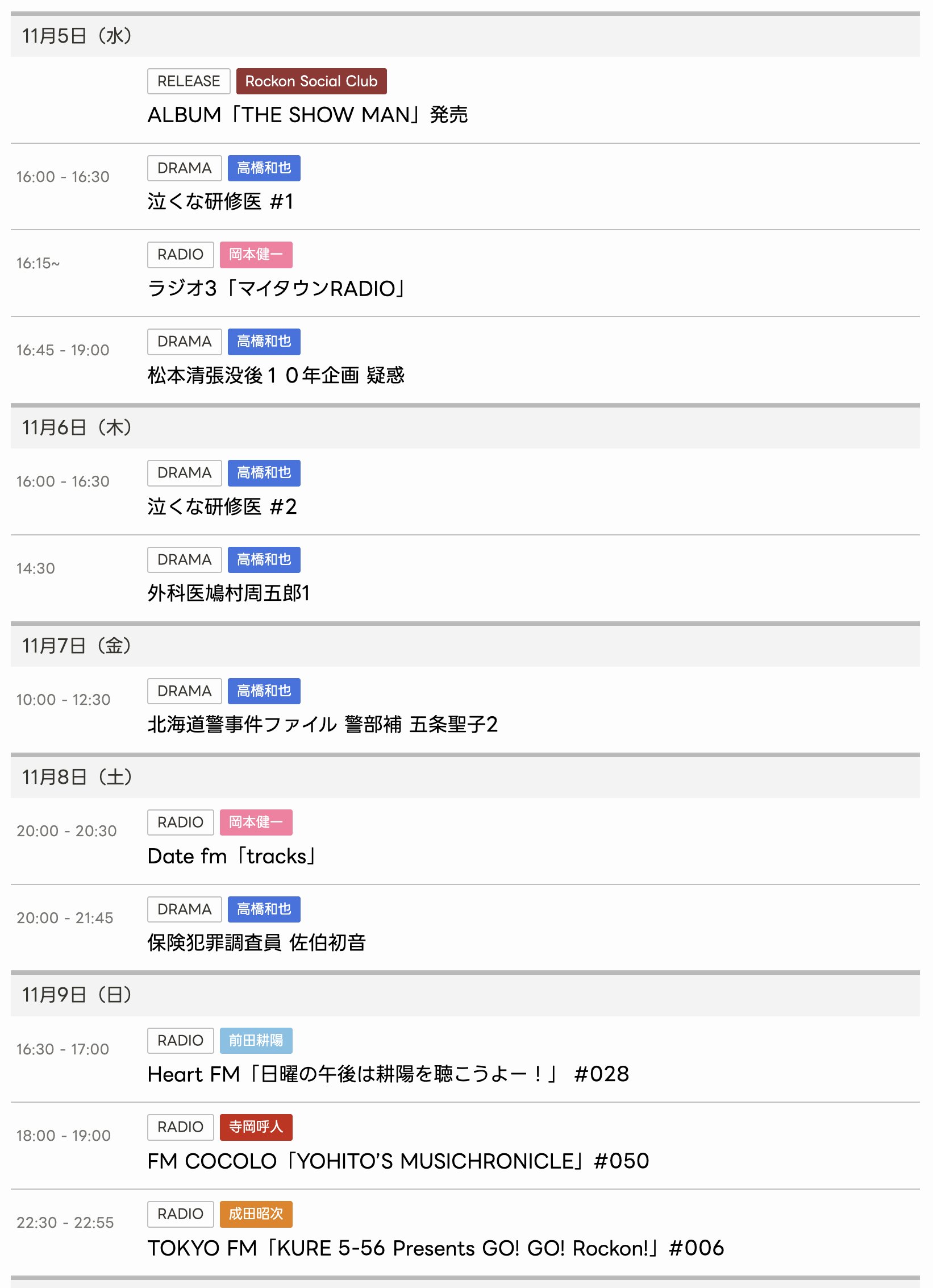933x1288 pixels.
Task: Open the ALBUM「THE SHOW MAN」発売 entry
Action: coord(307,115)
